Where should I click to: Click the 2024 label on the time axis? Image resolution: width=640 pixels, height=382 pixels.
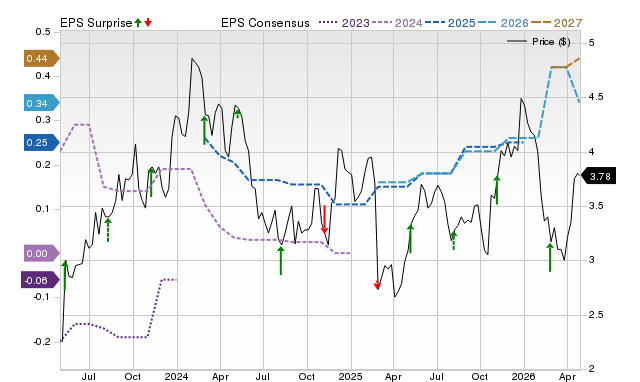177,376
